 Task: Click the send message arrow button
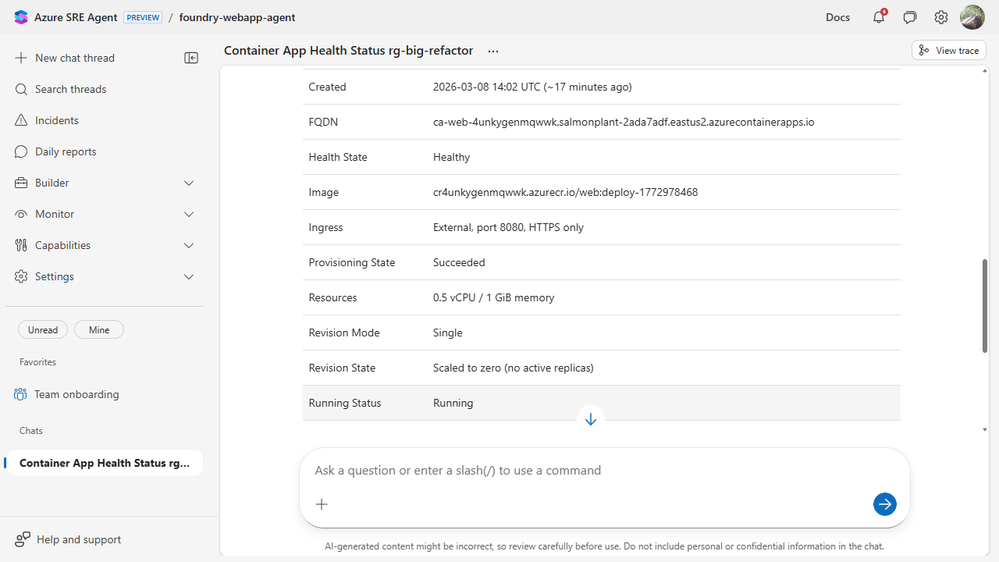pos(884,504)
